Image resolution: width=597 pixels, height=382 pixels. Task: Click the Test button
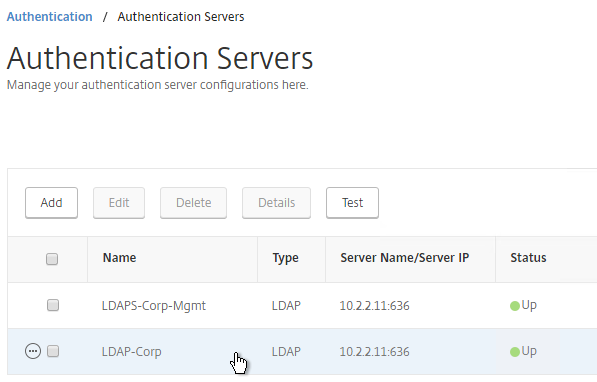352,203
